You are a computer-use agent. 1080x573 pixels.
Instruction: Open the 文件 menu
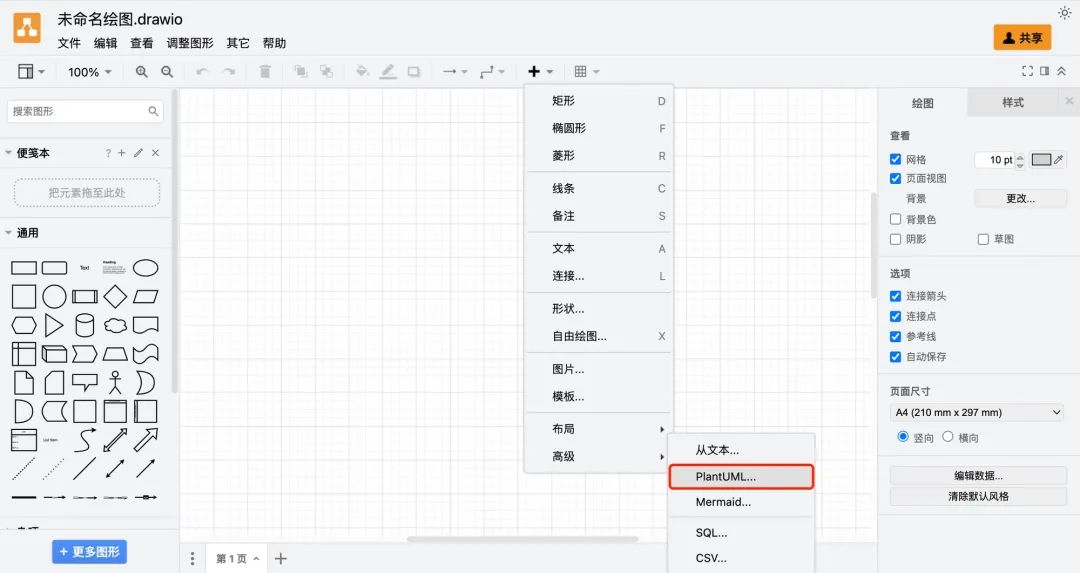point(69,43)
